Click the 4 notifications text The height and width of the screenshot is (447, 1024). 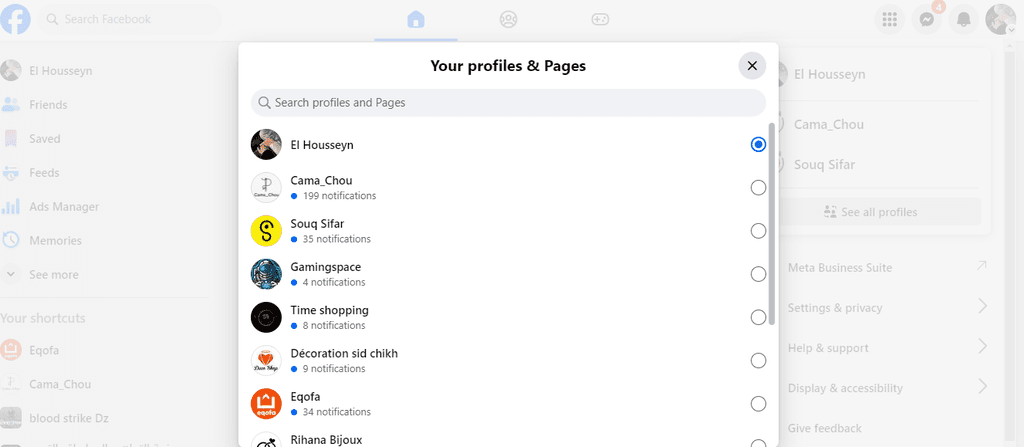pyautogui.click(x=334, y=282)
